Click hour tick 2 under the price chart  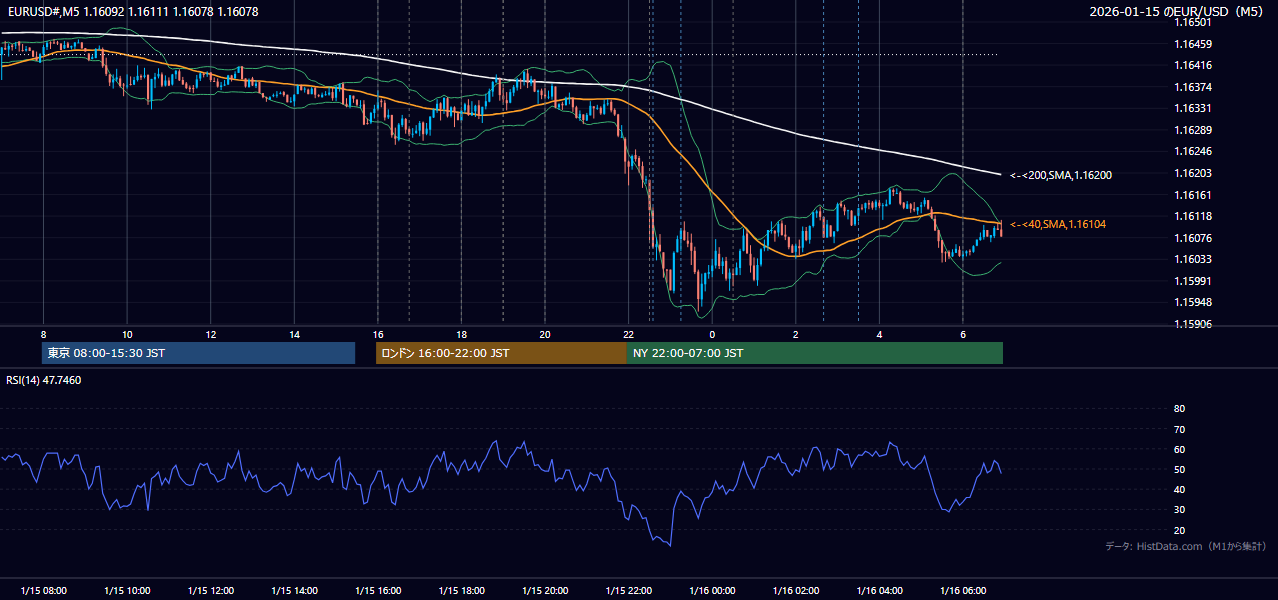(x=795, y=334)
